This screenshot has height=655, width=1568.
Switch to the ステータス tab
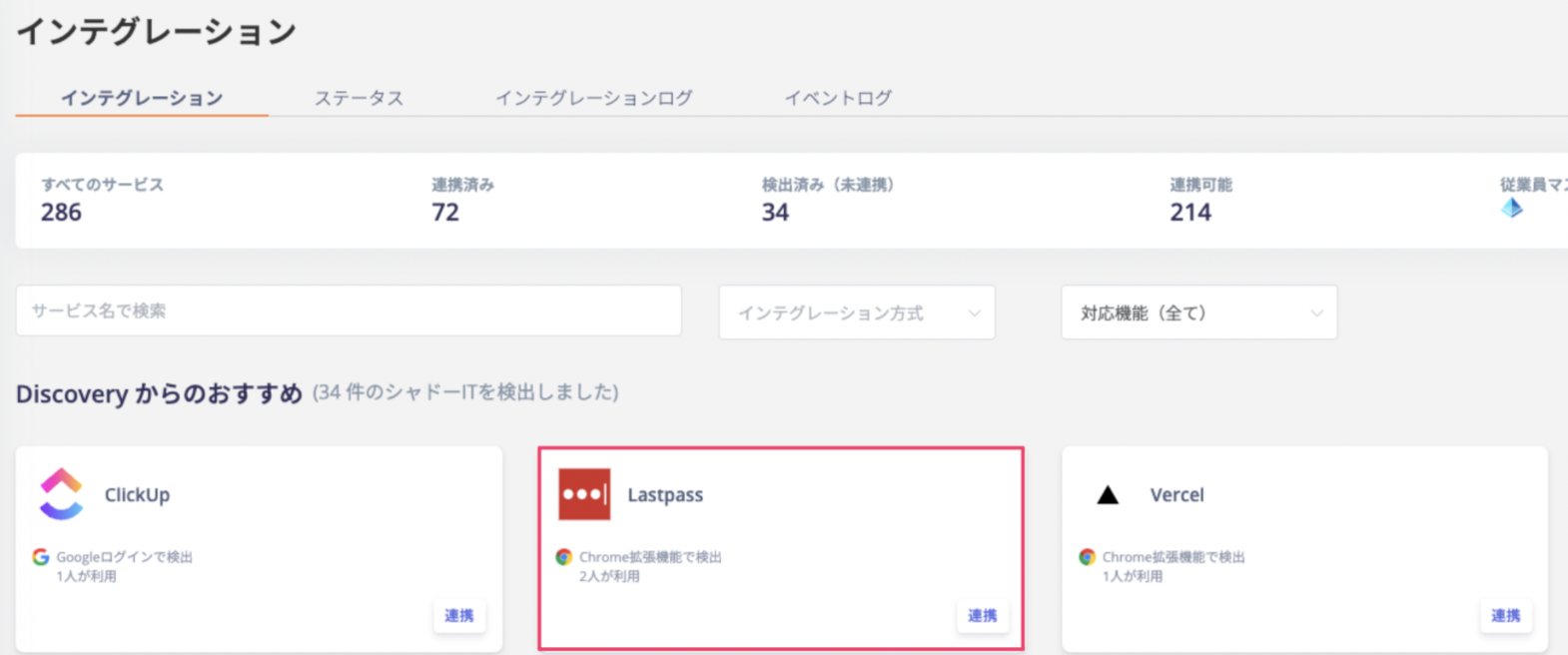(x=360, y=98)
